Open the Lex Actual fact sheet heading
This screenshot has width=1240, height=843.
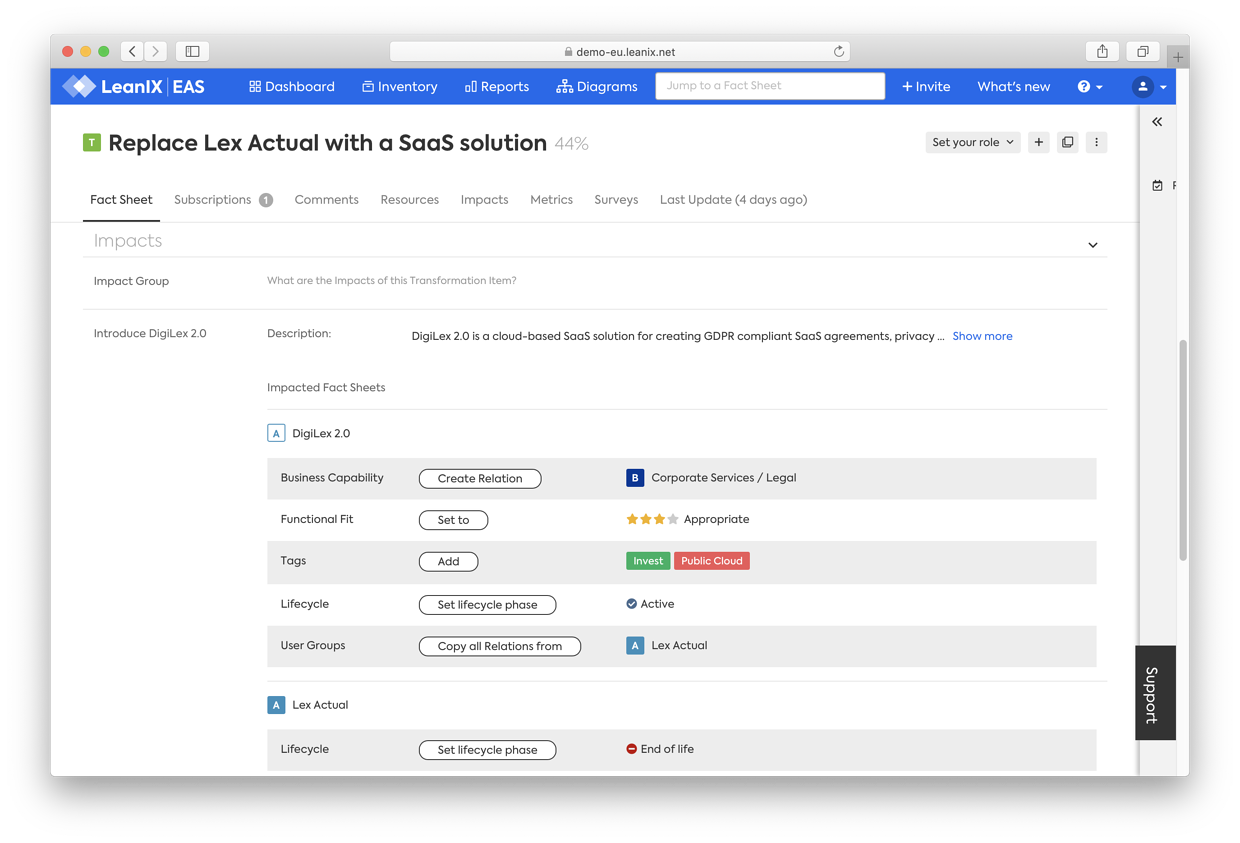[x=320, y=705]
